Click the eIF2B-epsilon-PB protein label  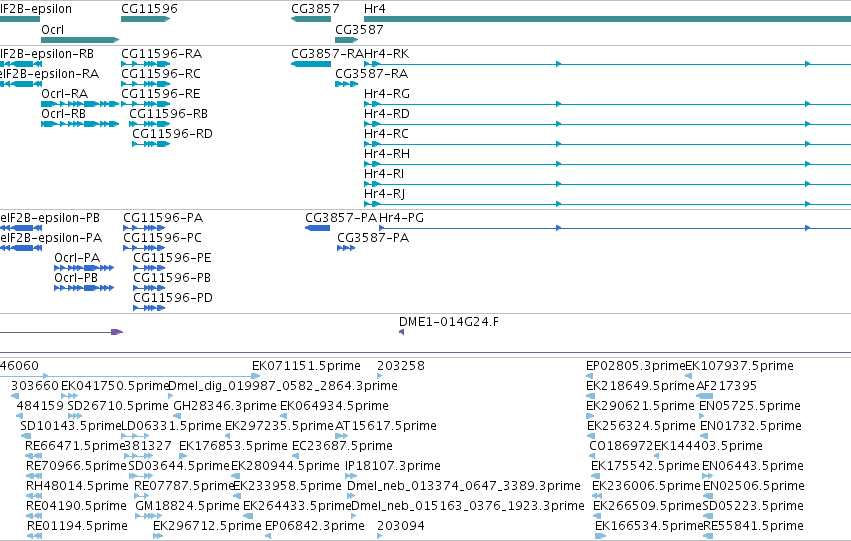50,218
